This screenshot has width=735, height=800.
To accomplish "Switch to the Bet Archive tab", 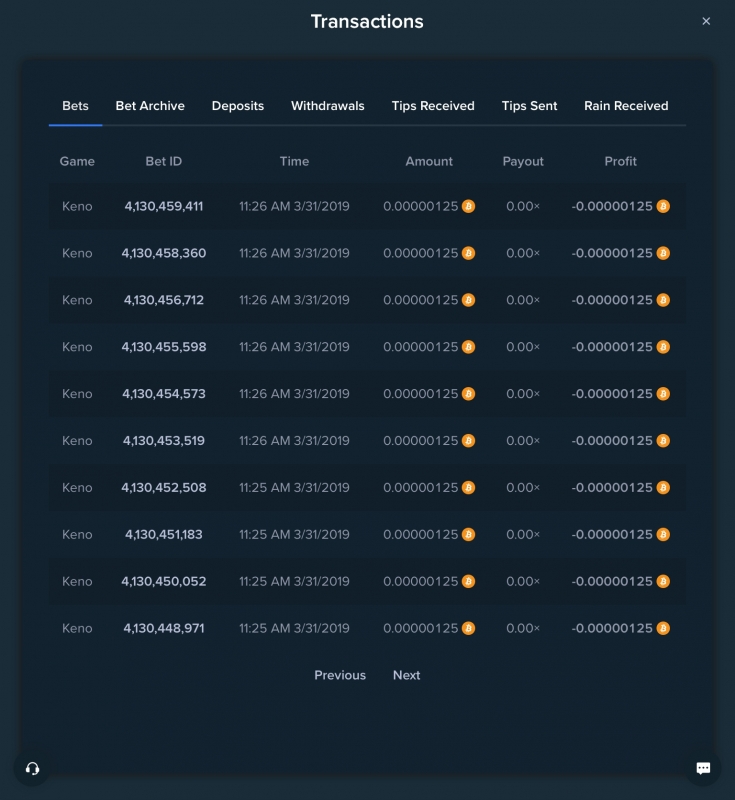I will pos(150,106).
